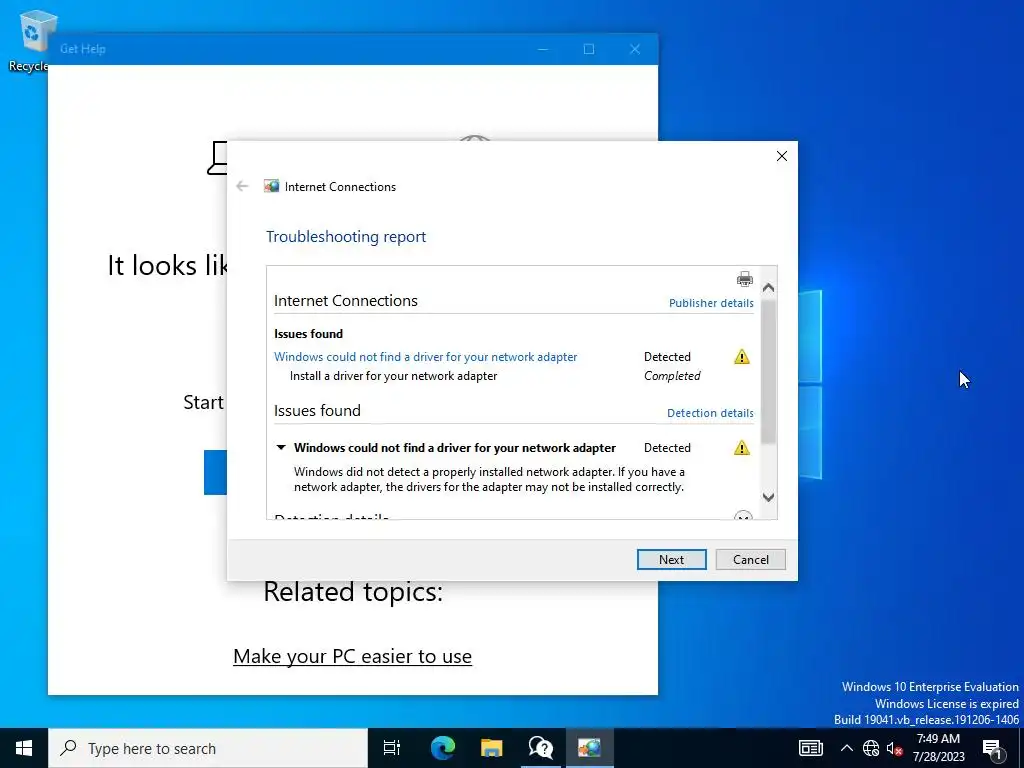Open the clock and date flyout
1024x768 pixels.
(x=938, y=748)
